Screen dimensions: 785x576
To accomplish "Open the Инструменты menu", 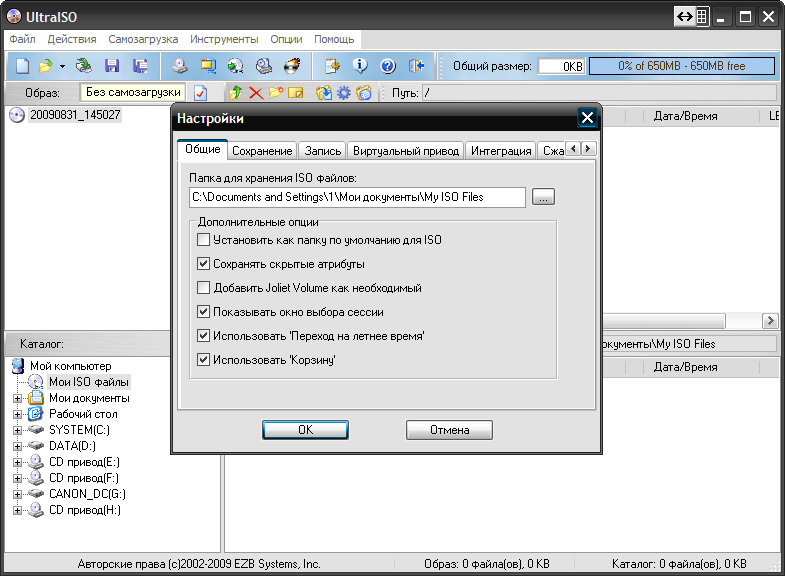I will [224, 39].
